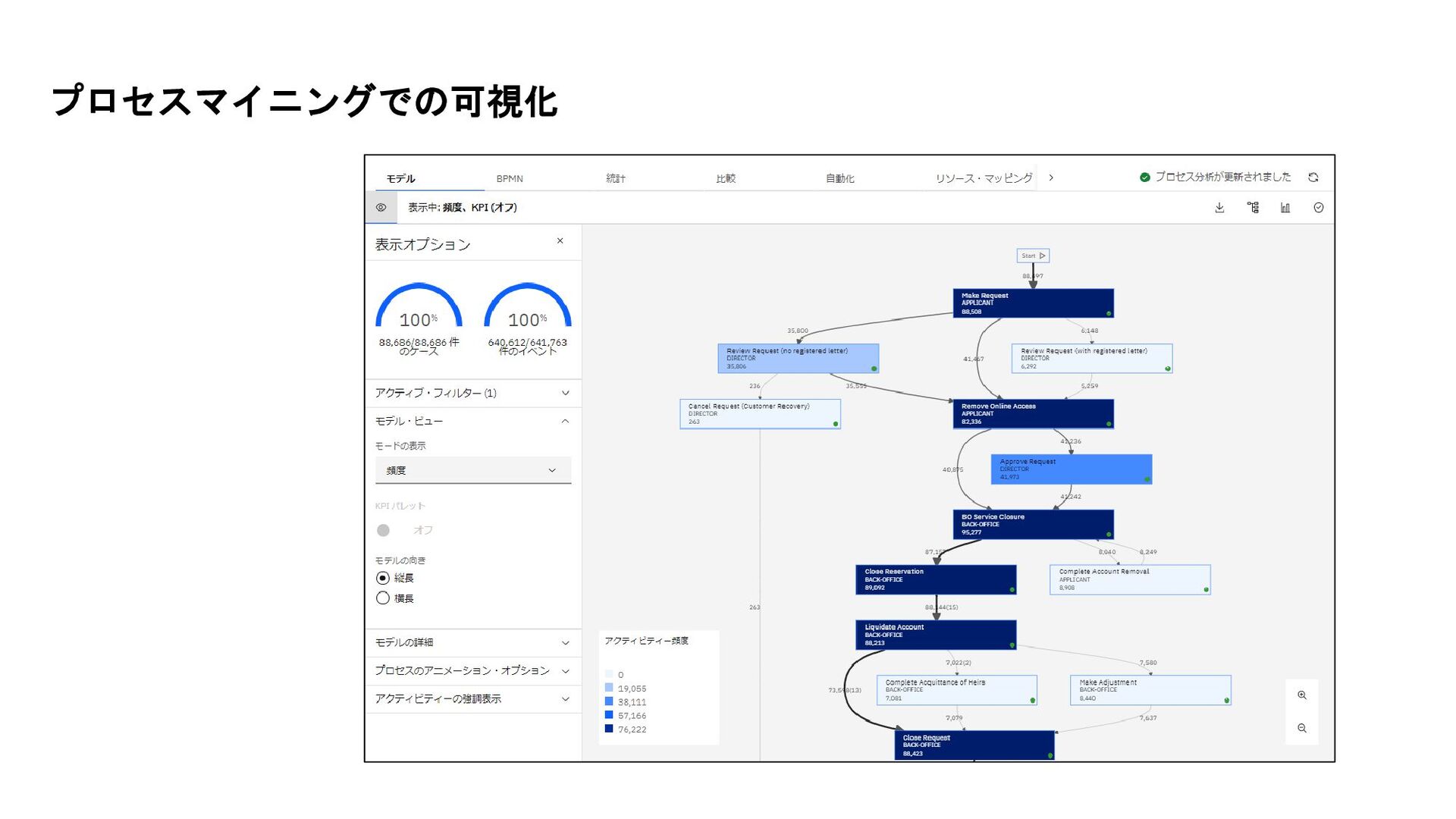Open the bar chart statistics icon

1285,208
